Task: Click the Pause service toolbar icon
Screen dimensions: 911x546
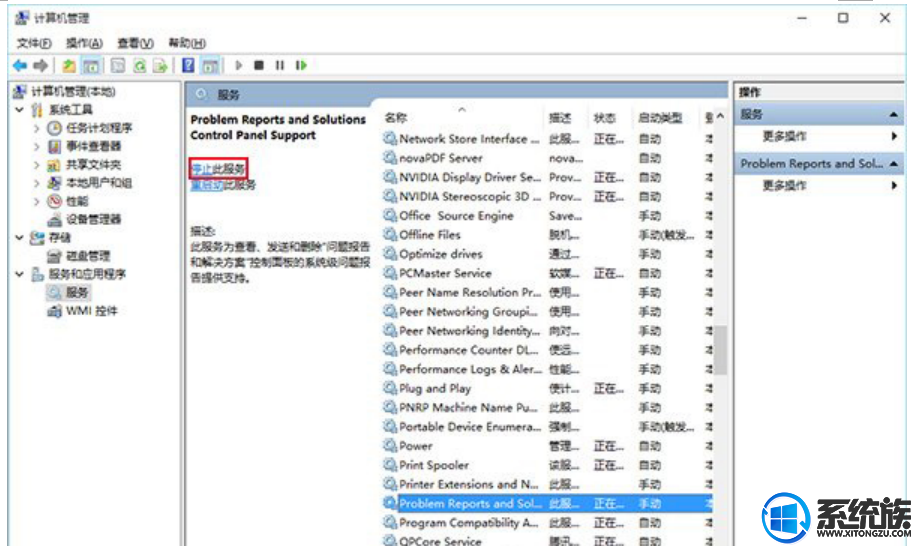Action: point(279,65)
